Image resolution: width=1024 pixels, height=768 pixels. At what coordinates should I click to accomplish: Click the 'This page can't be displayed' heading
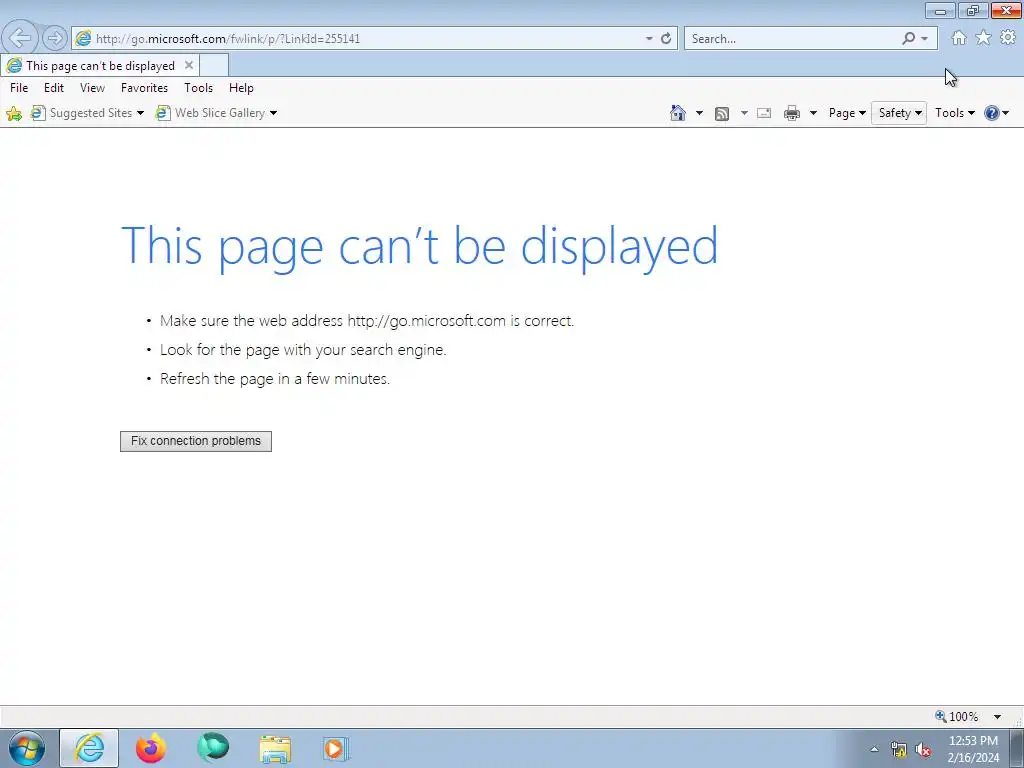(419, 246)
